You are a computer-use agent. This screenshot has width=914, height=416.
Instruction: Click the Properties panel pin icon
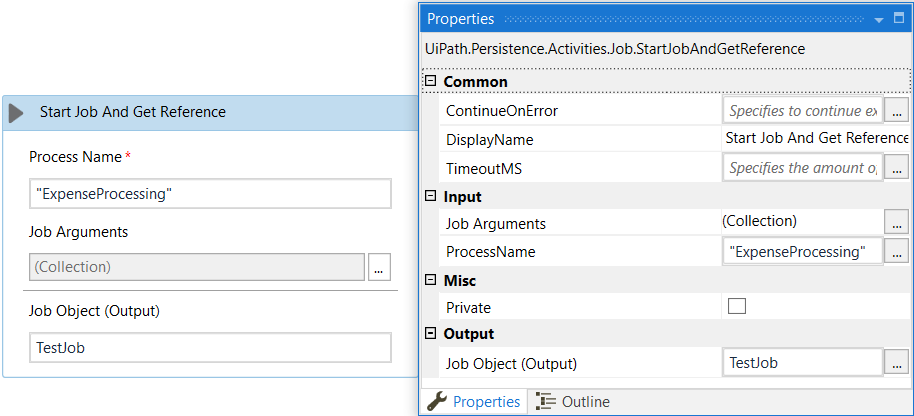[x=898, y=19]
